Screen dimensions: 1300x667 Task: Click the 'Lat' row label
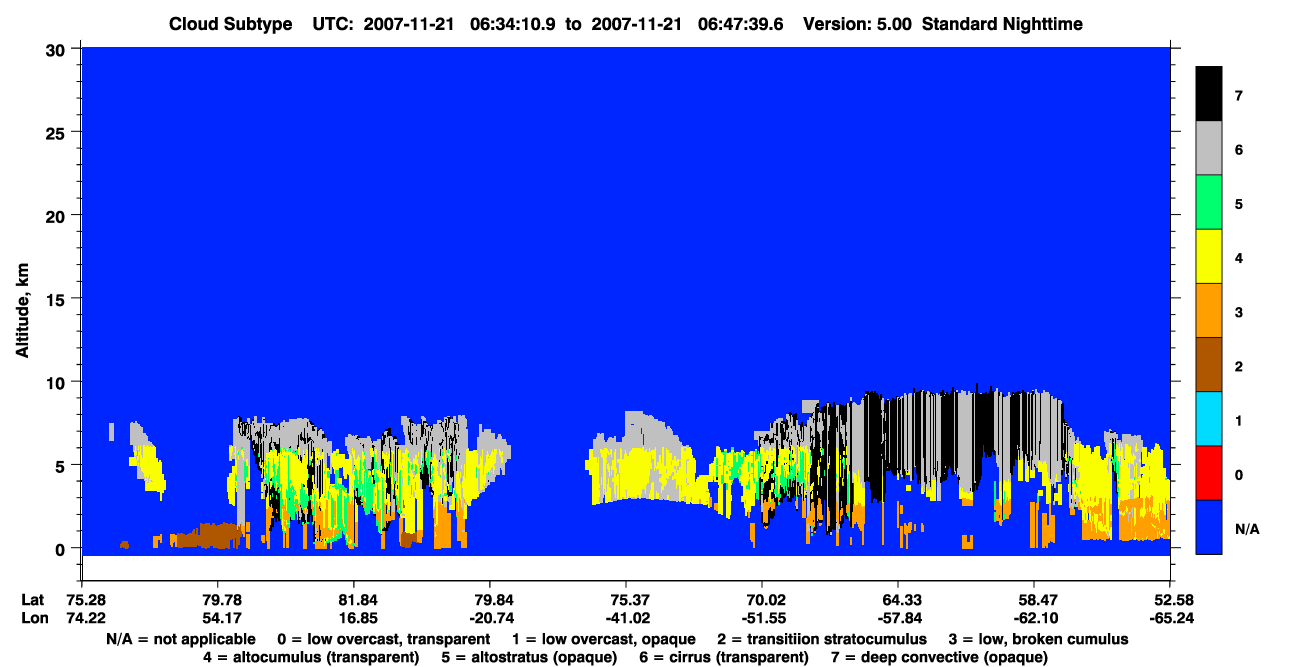tap(32, 600)
